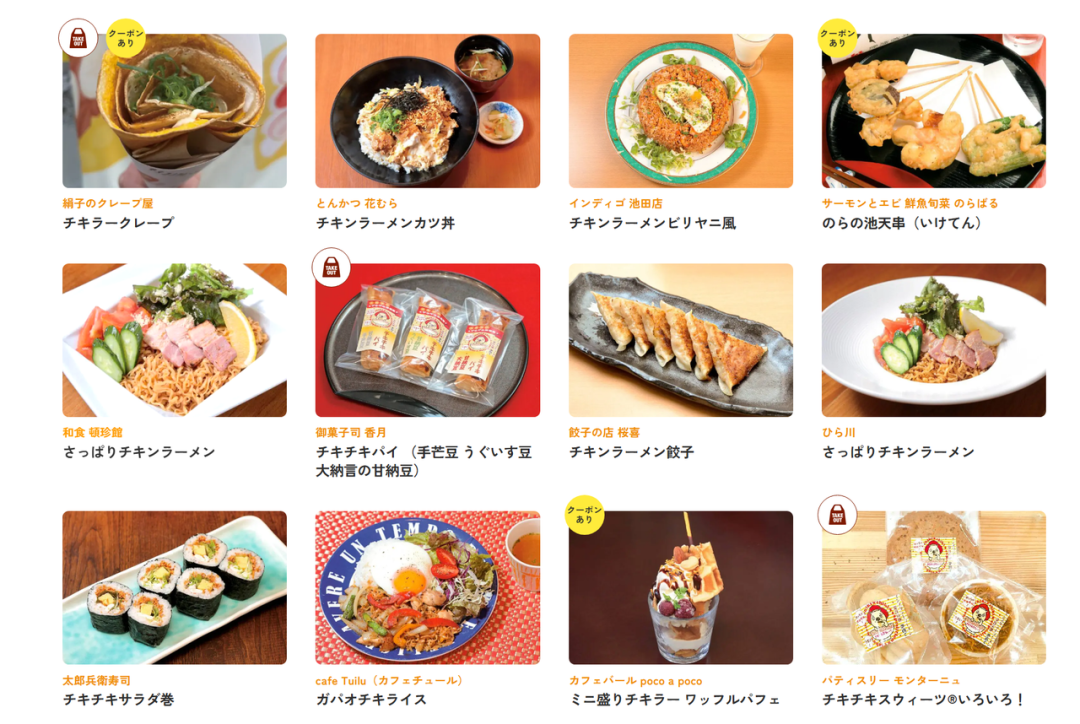
Task: Click the title チキチキスウィーツ®いろいろ！
Action: click(x=924, y=700)
